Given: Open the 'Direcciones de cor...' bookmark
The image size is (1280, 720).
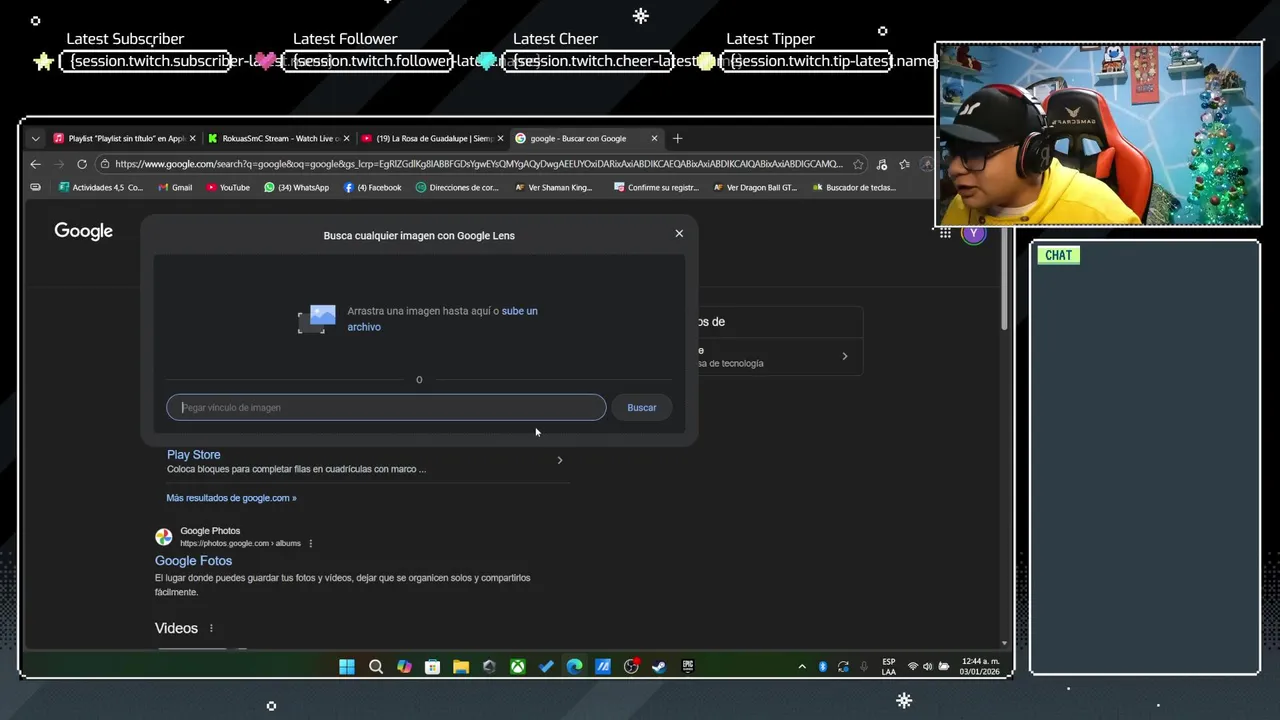Looking at the screenshot, I should point(457,187).
